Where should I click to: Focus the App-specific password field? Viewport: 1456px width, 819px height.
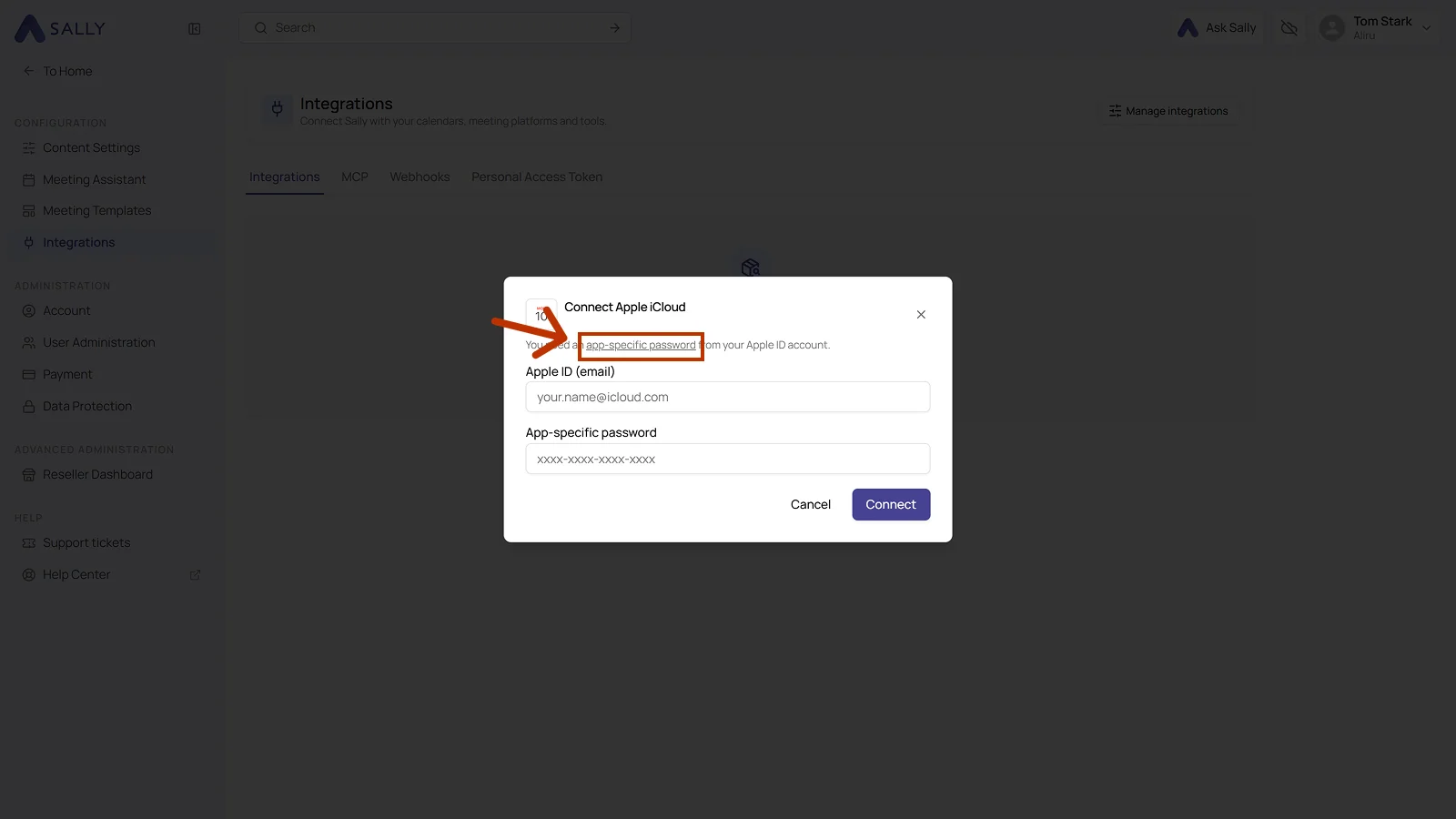728,459
